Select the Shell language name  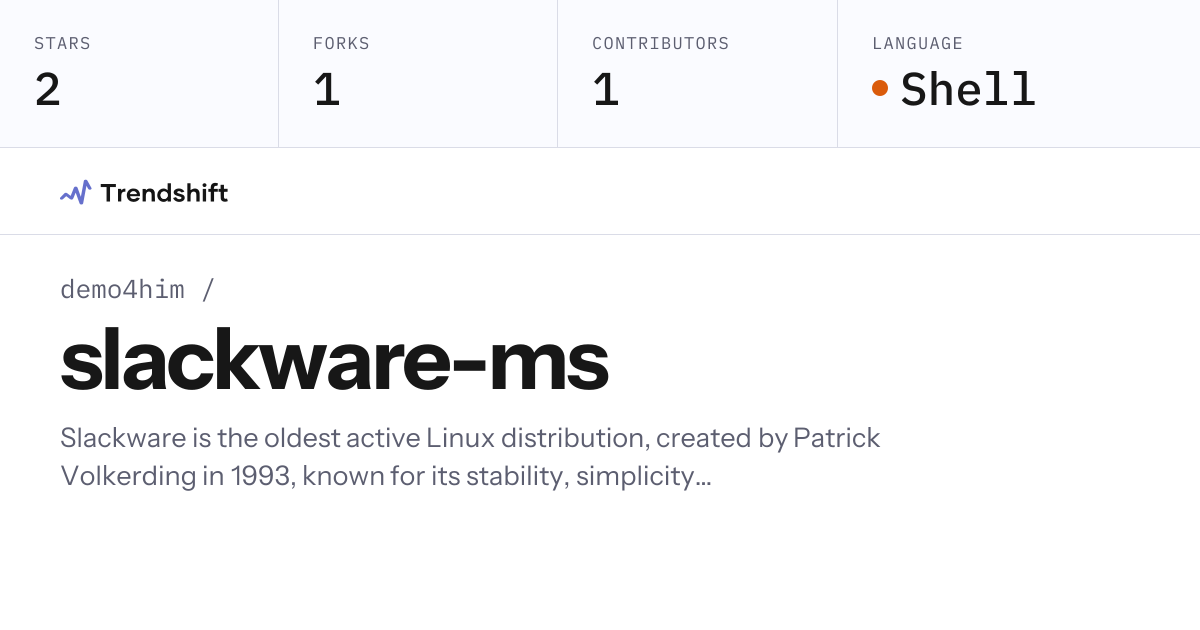968,89
